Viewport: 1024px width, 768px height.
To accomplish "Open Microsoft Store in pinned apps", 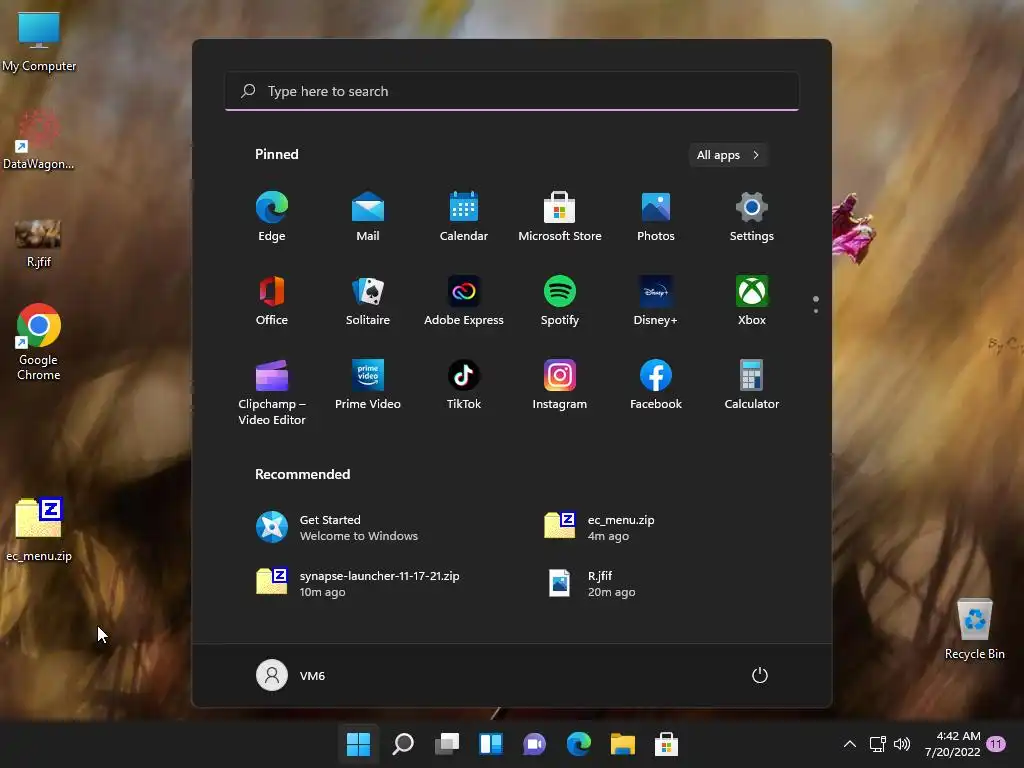I will (560, 216).
